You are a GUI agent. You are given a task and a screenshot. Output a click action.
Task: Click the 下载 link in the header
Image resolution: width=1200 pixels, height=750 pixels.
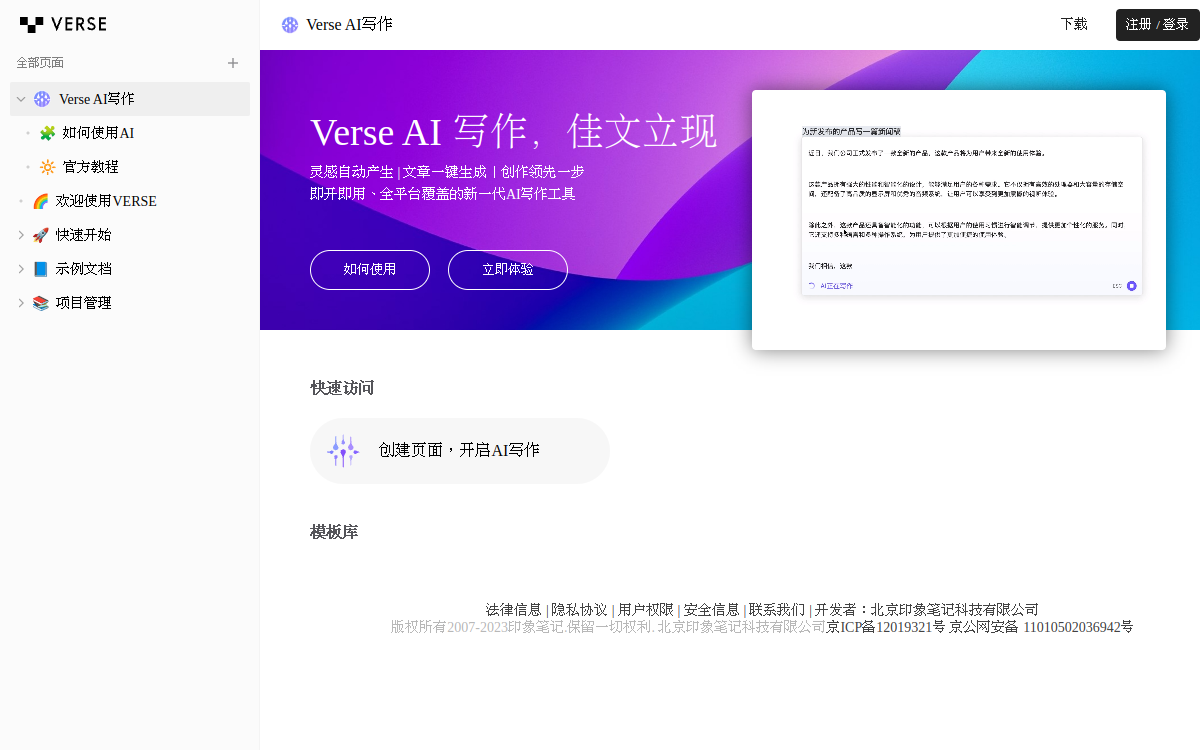[1074, 24]
